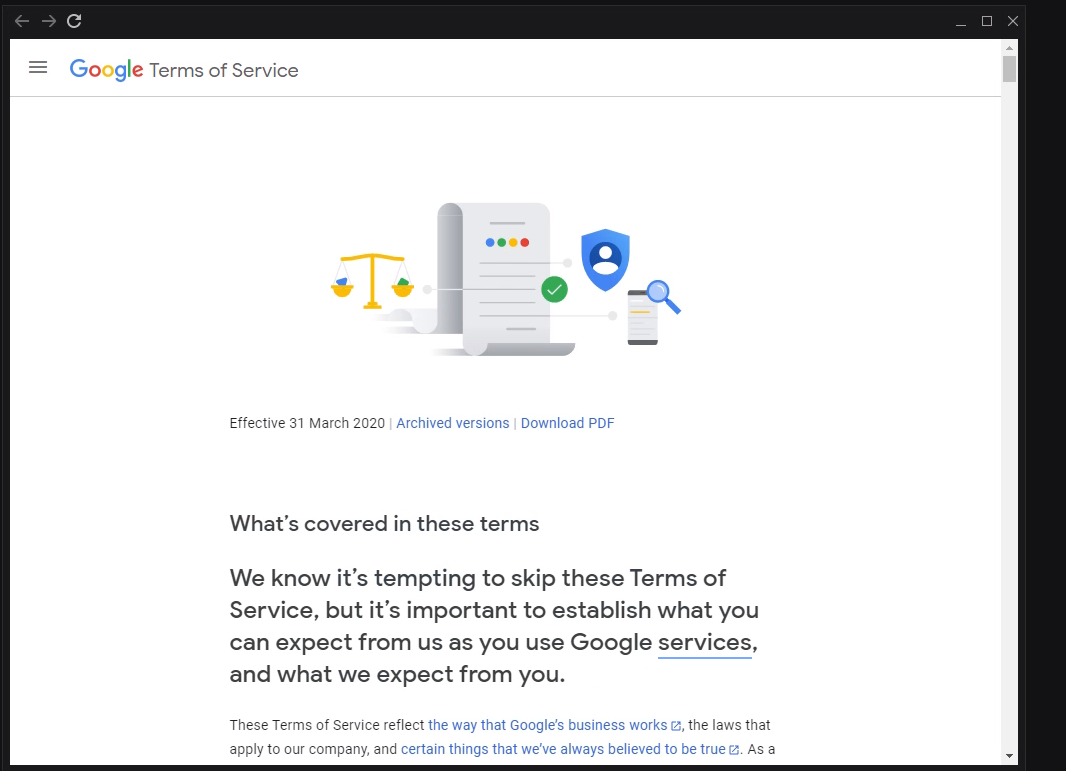
Task: Close the Terms of Service window
Action: [x=1013, y=21]
